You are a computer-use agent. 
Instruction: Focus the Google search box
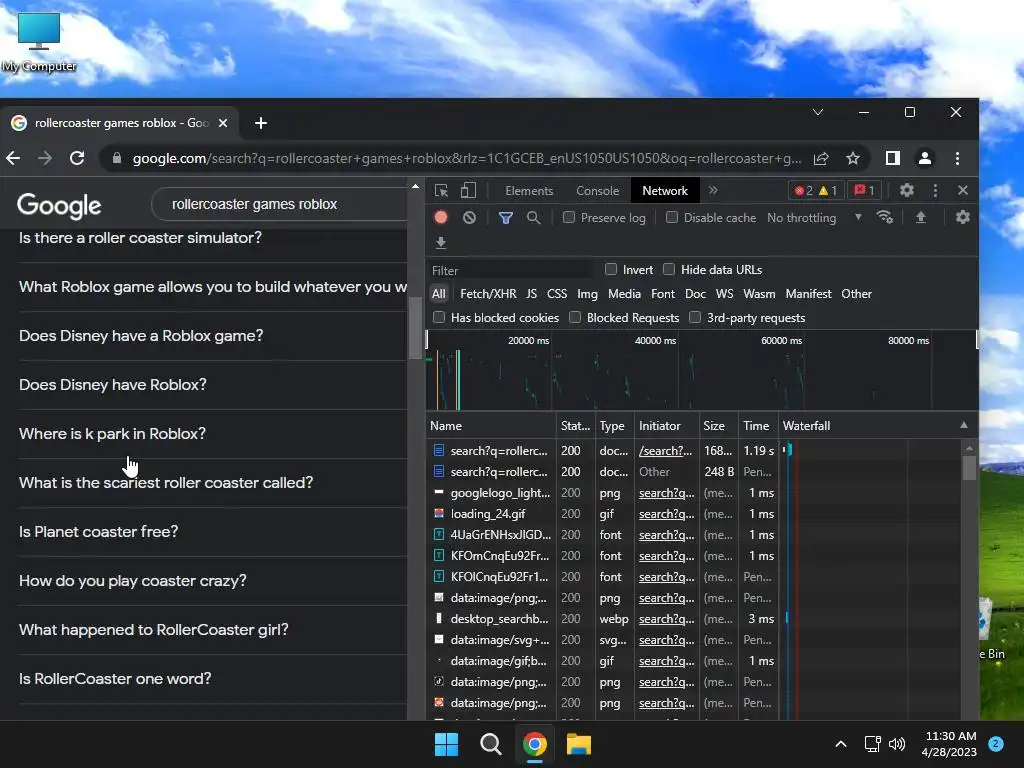(281, 204)
